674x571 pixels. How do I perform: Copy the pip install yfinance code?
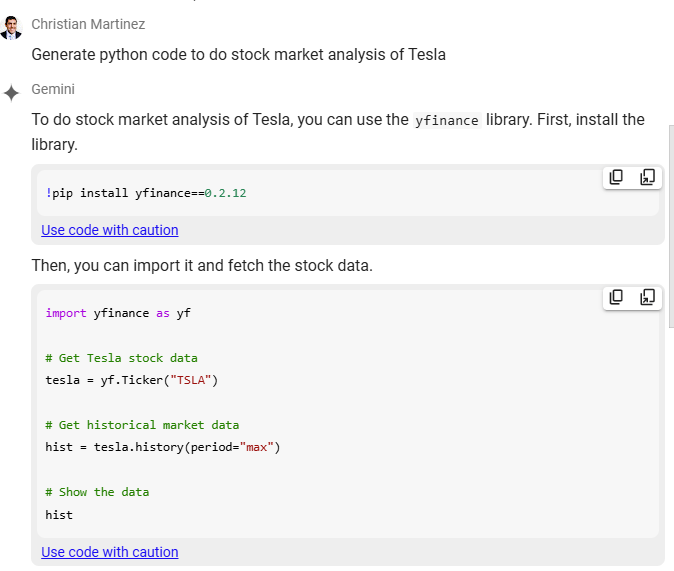[617, 177]
